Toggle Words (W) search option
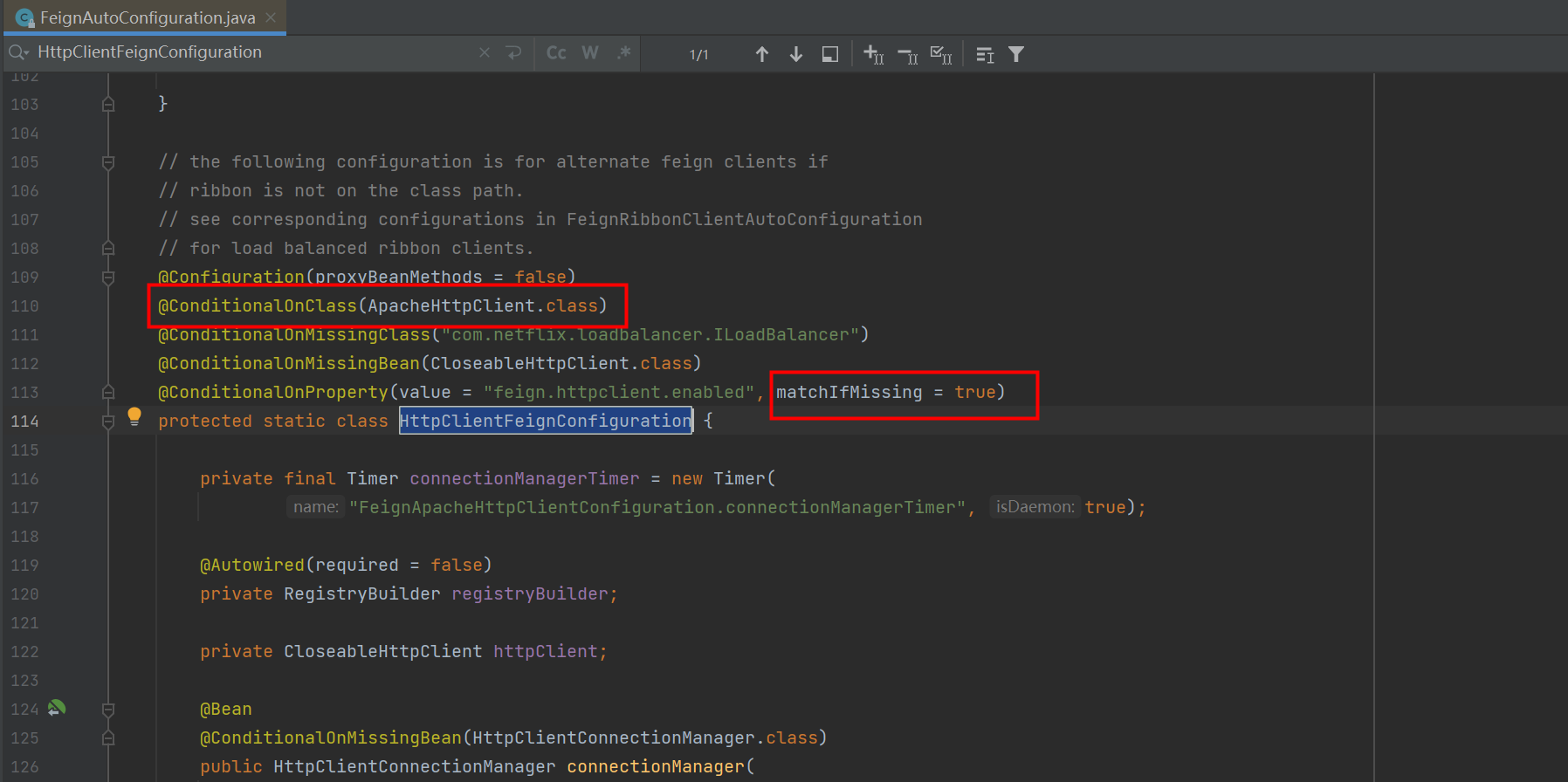 [590, 53]
